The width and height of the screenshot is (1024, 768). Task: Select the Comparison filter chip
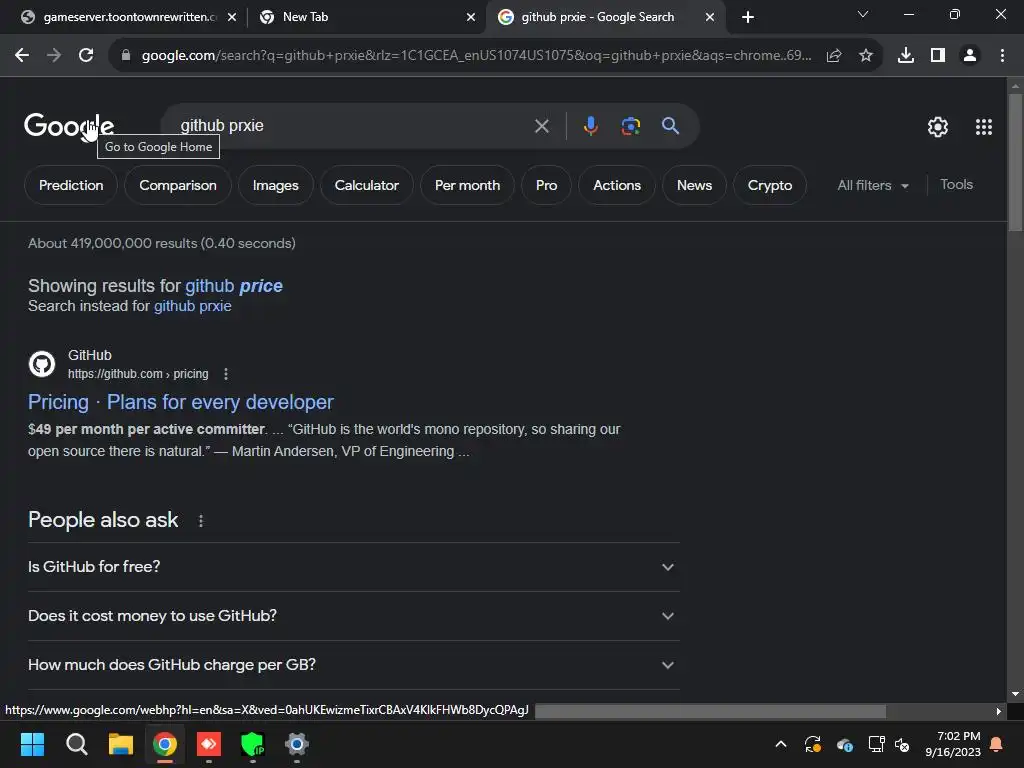tap(178, 185)
